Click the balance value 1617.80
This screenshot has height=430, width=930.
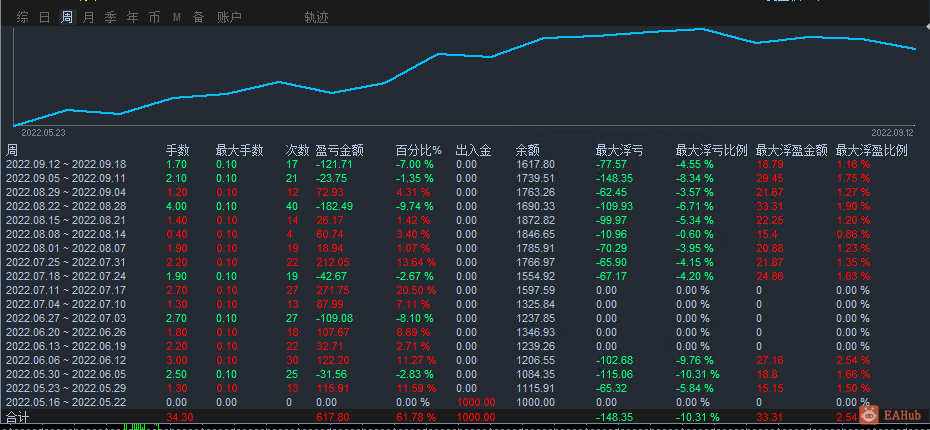(x=536, y=164)
